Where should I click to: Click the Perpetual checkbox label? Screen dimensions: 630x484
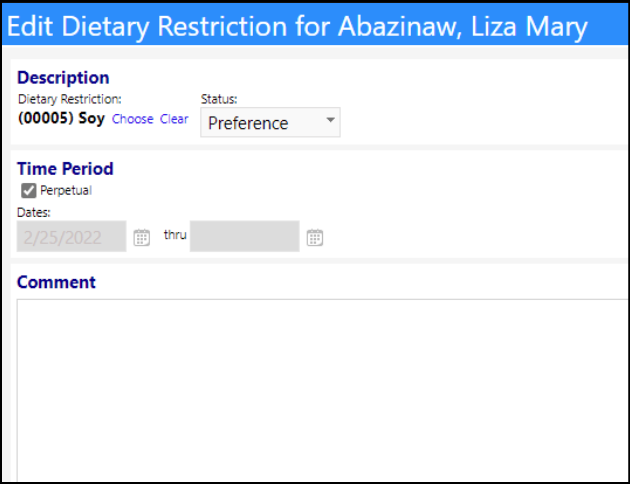click(x=66, y=190)
